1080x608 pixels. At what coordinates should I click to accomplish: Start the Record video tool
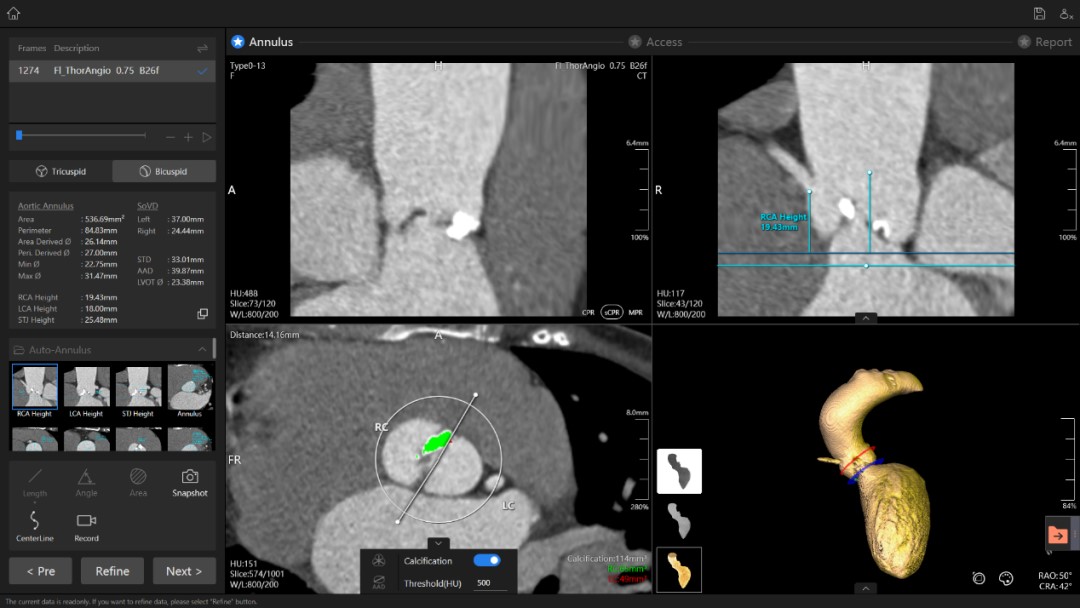click(86, 525)
